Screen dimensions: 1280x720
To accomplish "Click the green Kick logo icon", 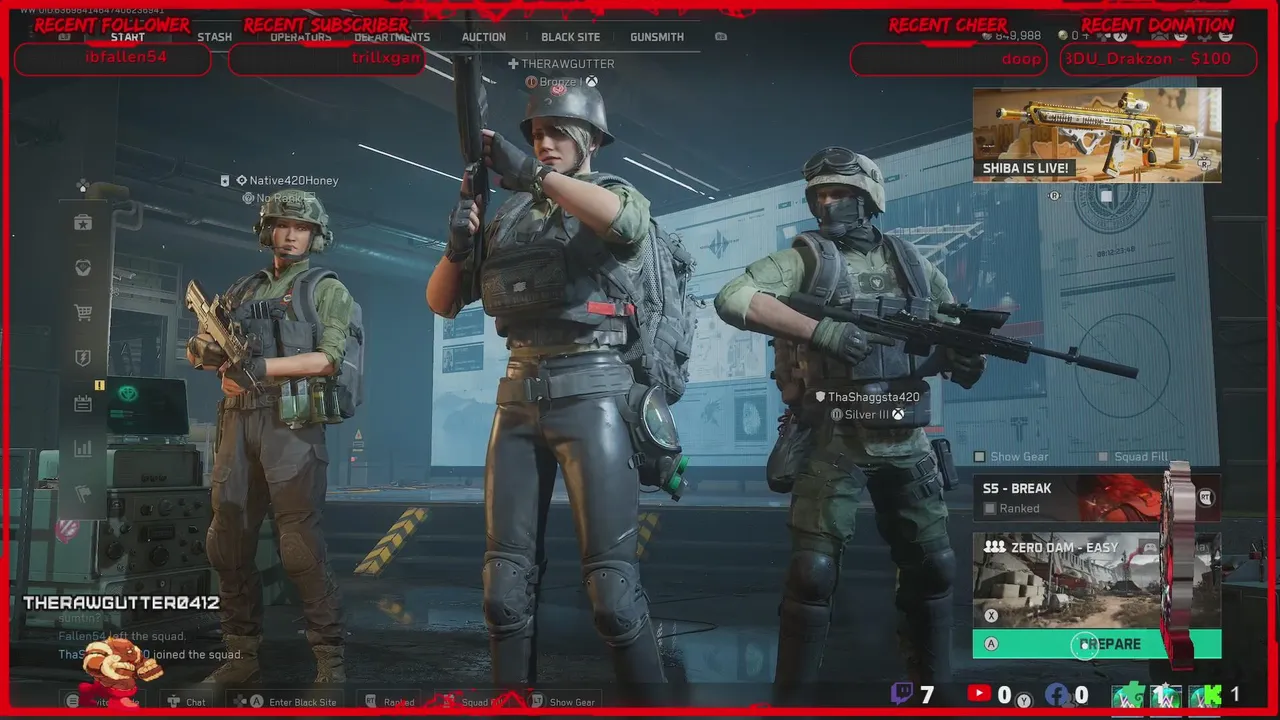I will coord(1211,695).
